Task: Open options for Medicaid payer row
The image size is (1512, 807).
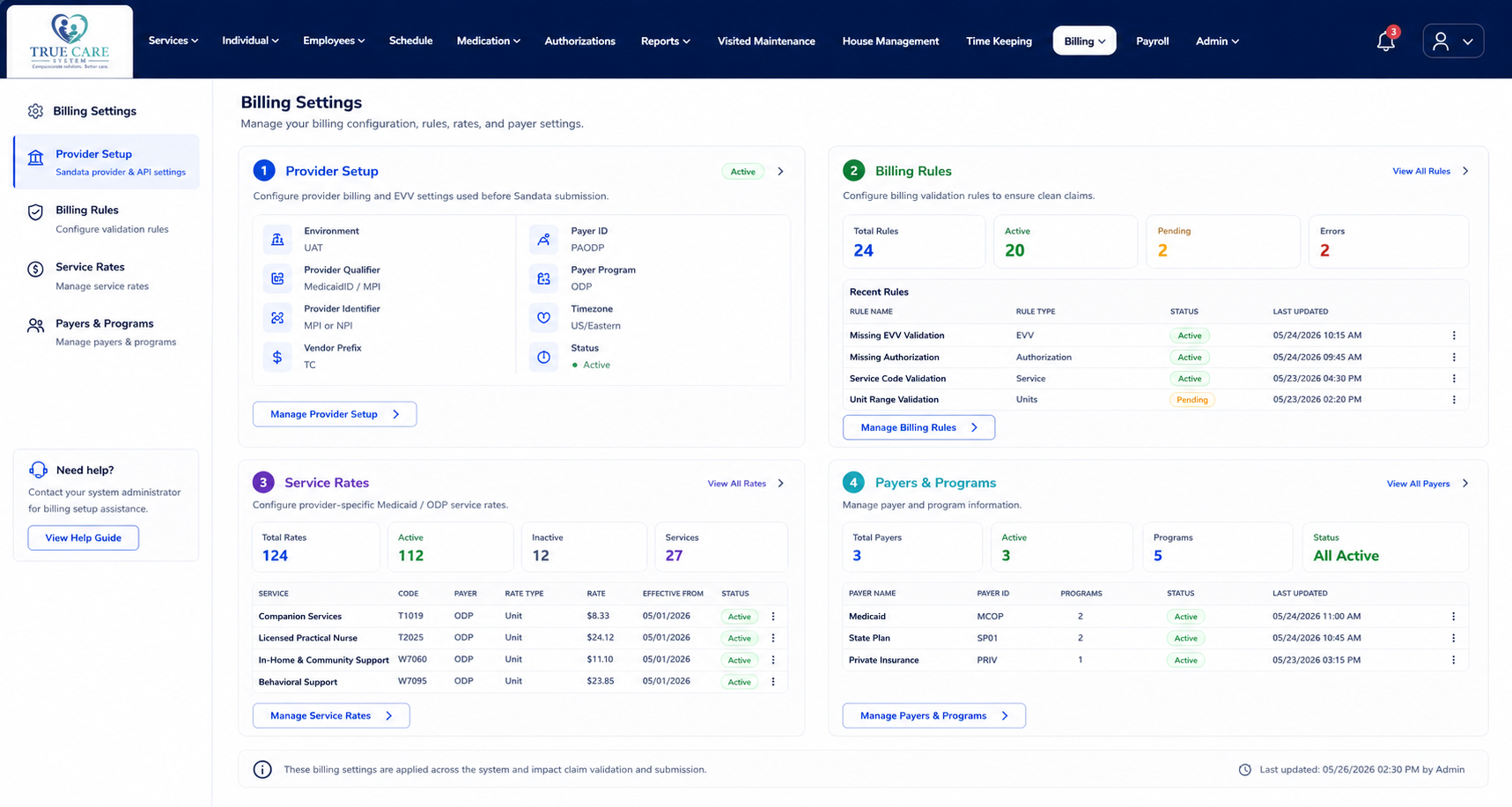Action: point(1453,617)
